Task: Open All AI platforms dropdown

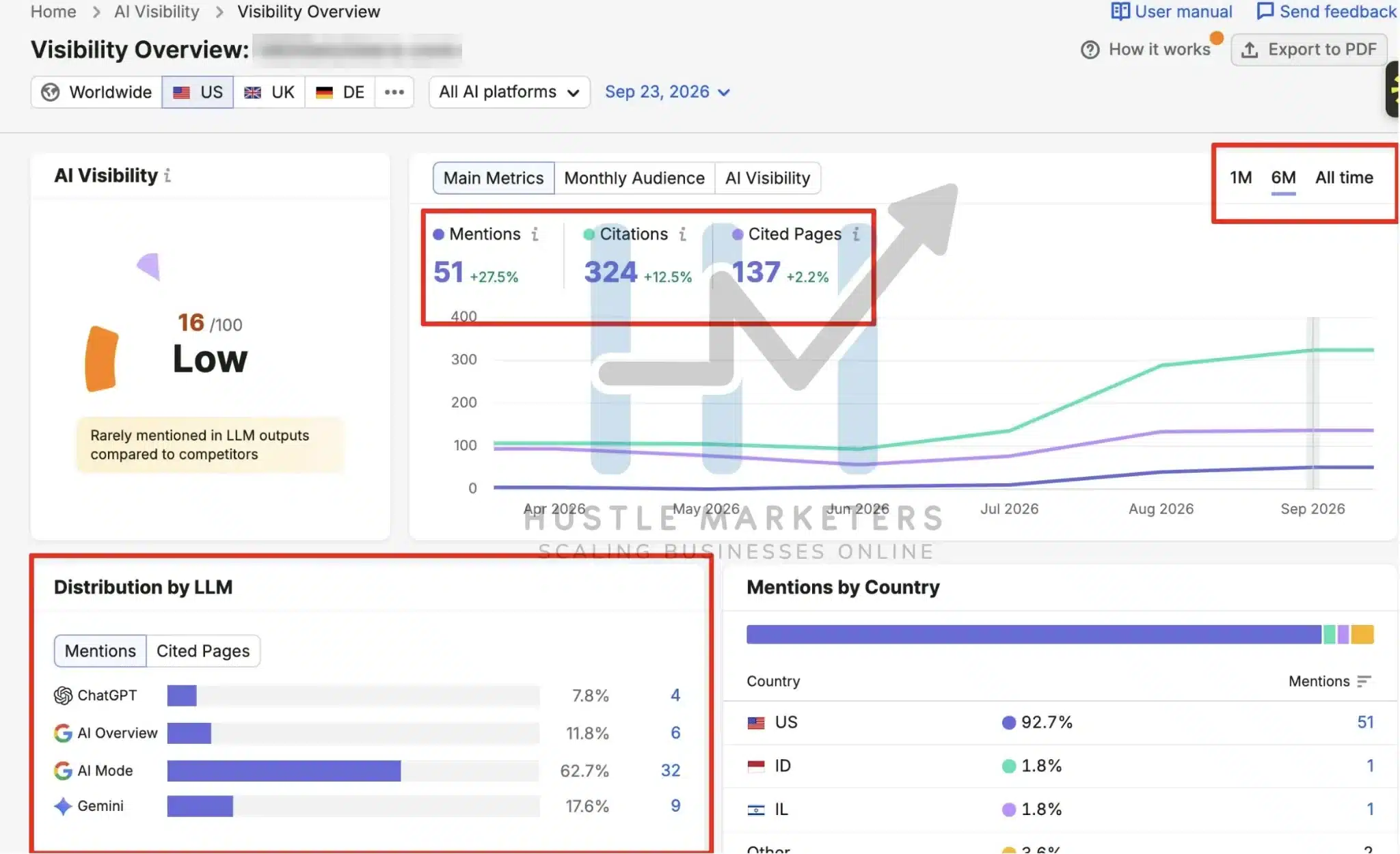Action: point(509,92)
